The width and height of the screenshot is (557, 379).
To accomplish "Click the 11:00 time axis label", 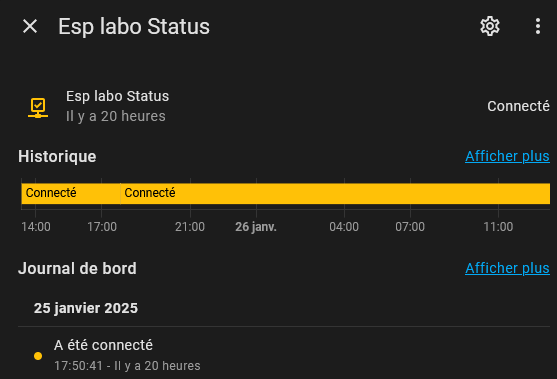I will [498, 227].
